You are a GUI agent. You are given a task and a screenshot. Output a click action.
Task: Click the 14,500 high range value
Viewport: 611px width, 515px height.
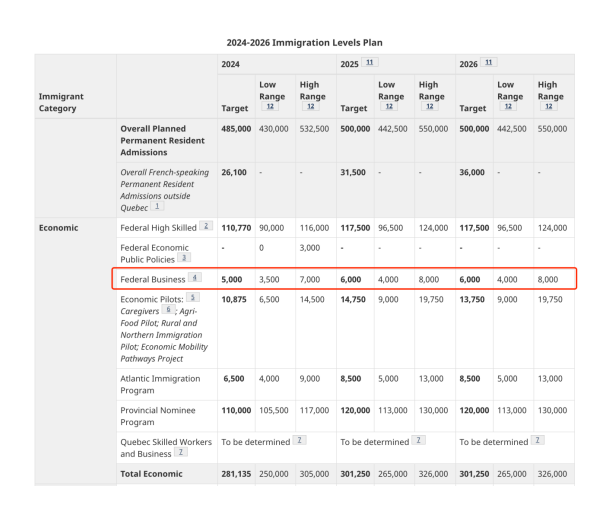point(312,299)
